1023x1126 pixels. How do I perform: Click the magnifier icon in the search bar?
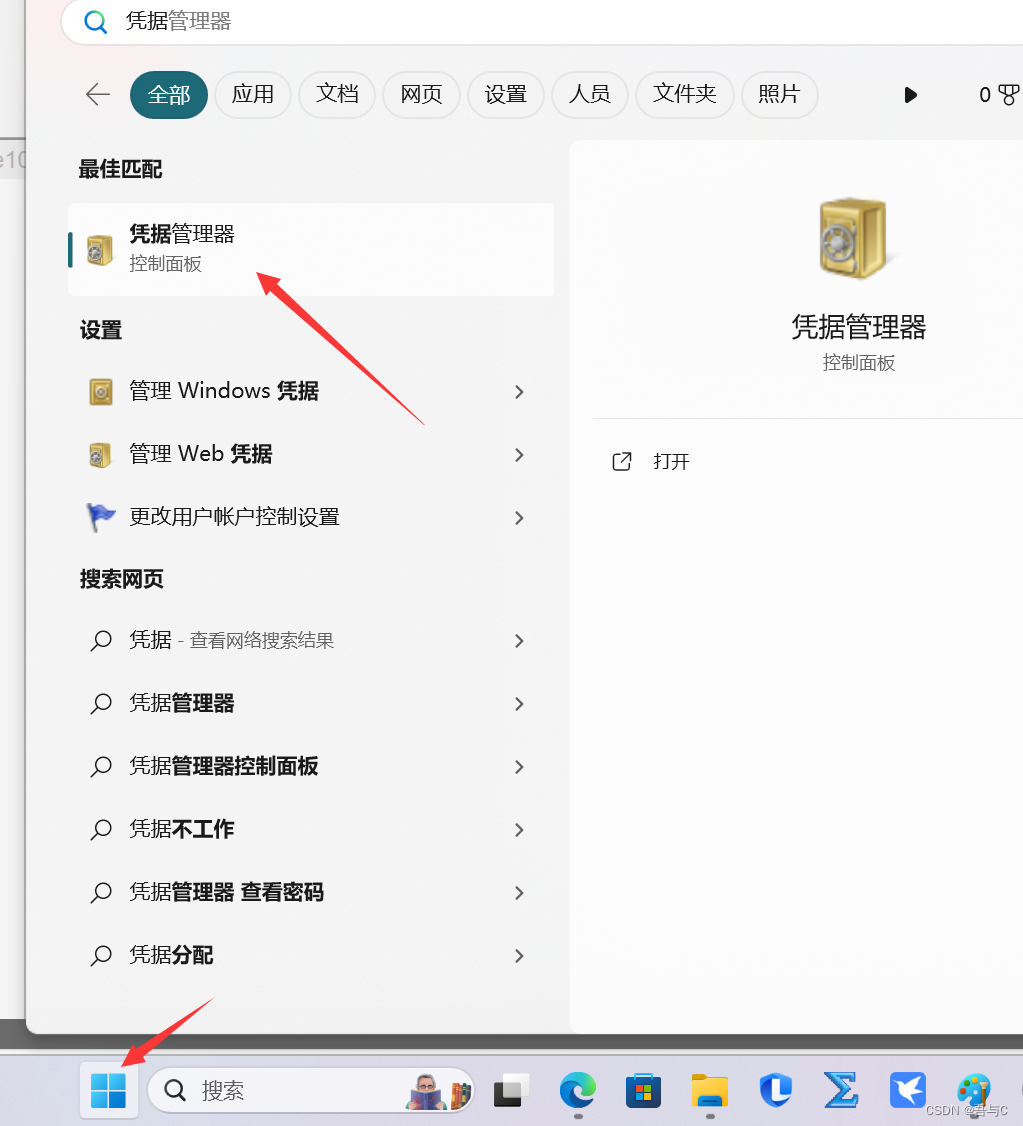click(96, 21)
